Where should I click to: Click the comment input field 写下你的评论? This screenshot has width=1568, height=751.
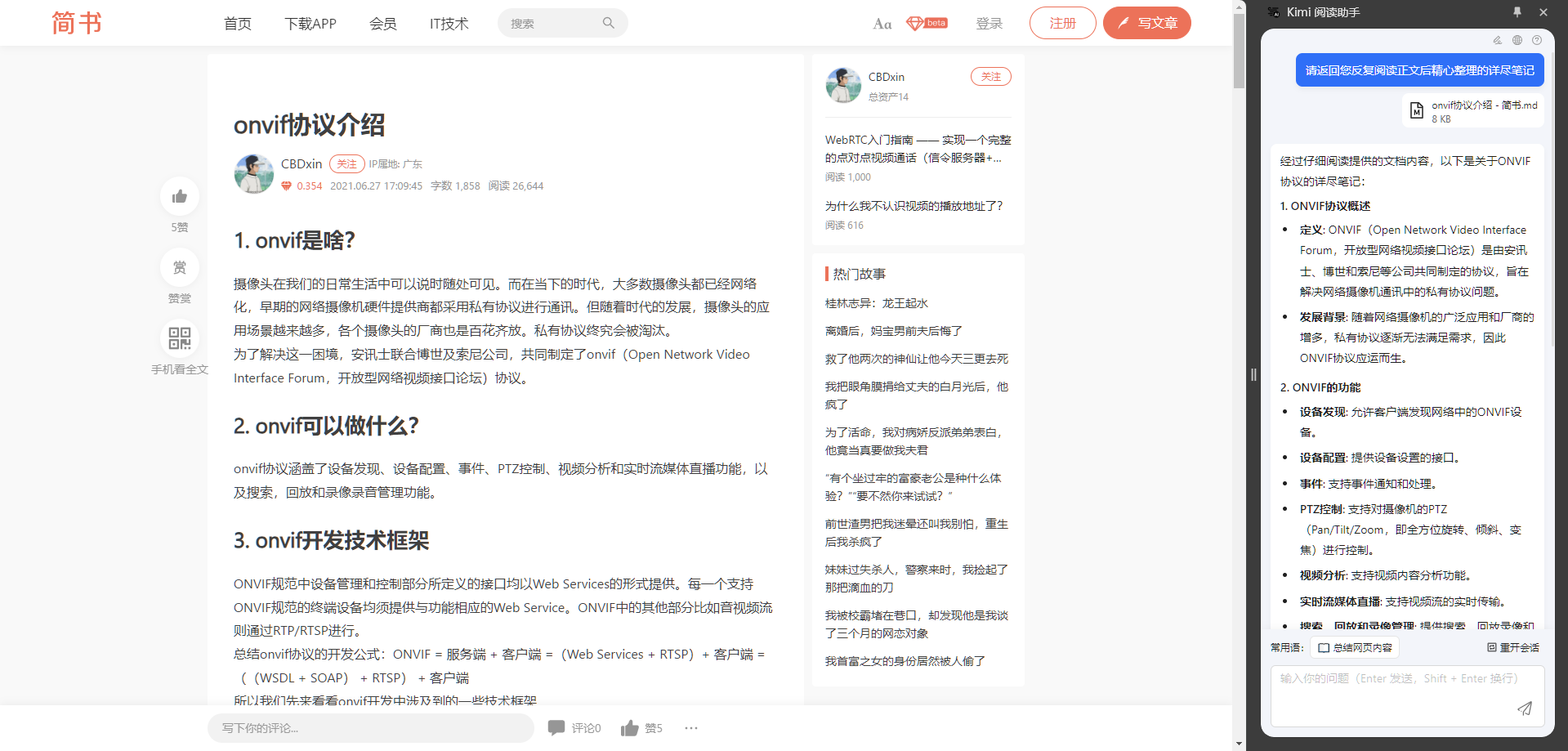370,727
